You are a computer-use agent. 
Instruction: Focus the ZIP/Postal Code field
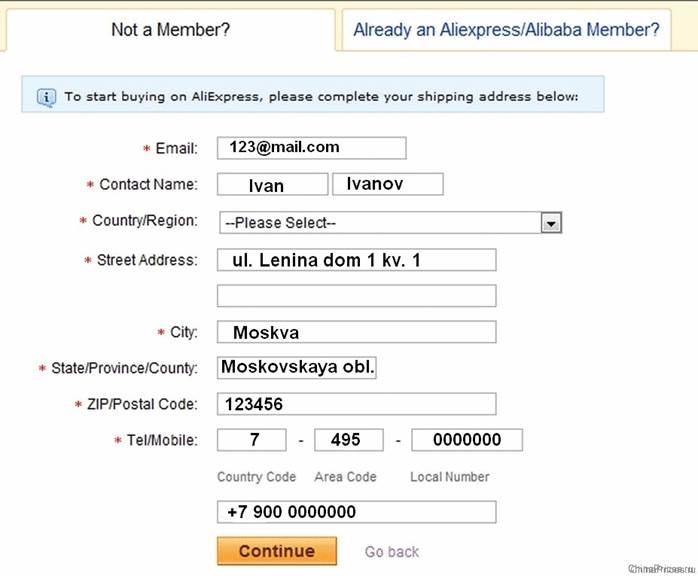tap(357, 404)
